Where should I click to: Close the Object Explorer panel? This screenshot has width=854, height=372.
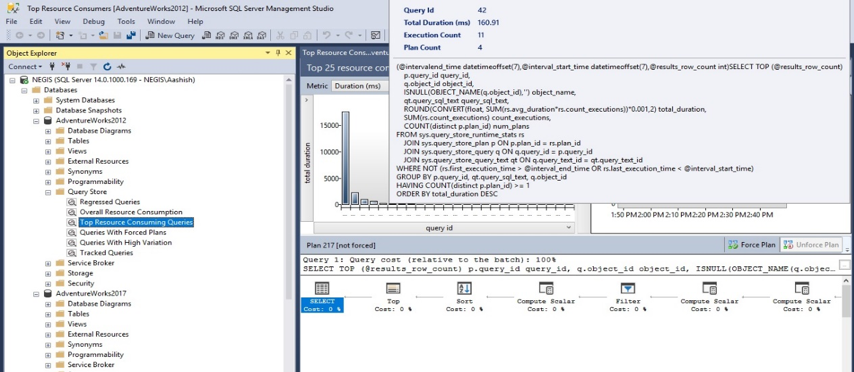(289, 53)
